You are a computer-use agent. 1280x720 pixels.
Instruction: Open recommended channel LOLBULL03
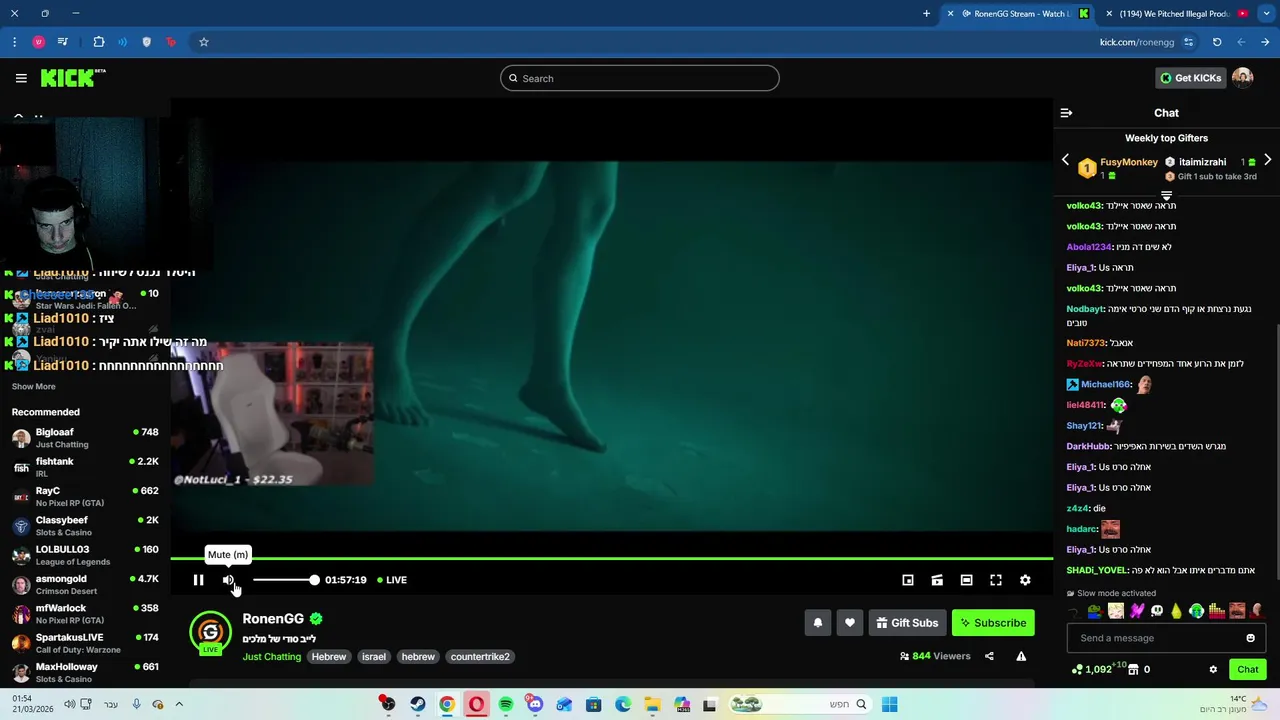tap(85, 555)
